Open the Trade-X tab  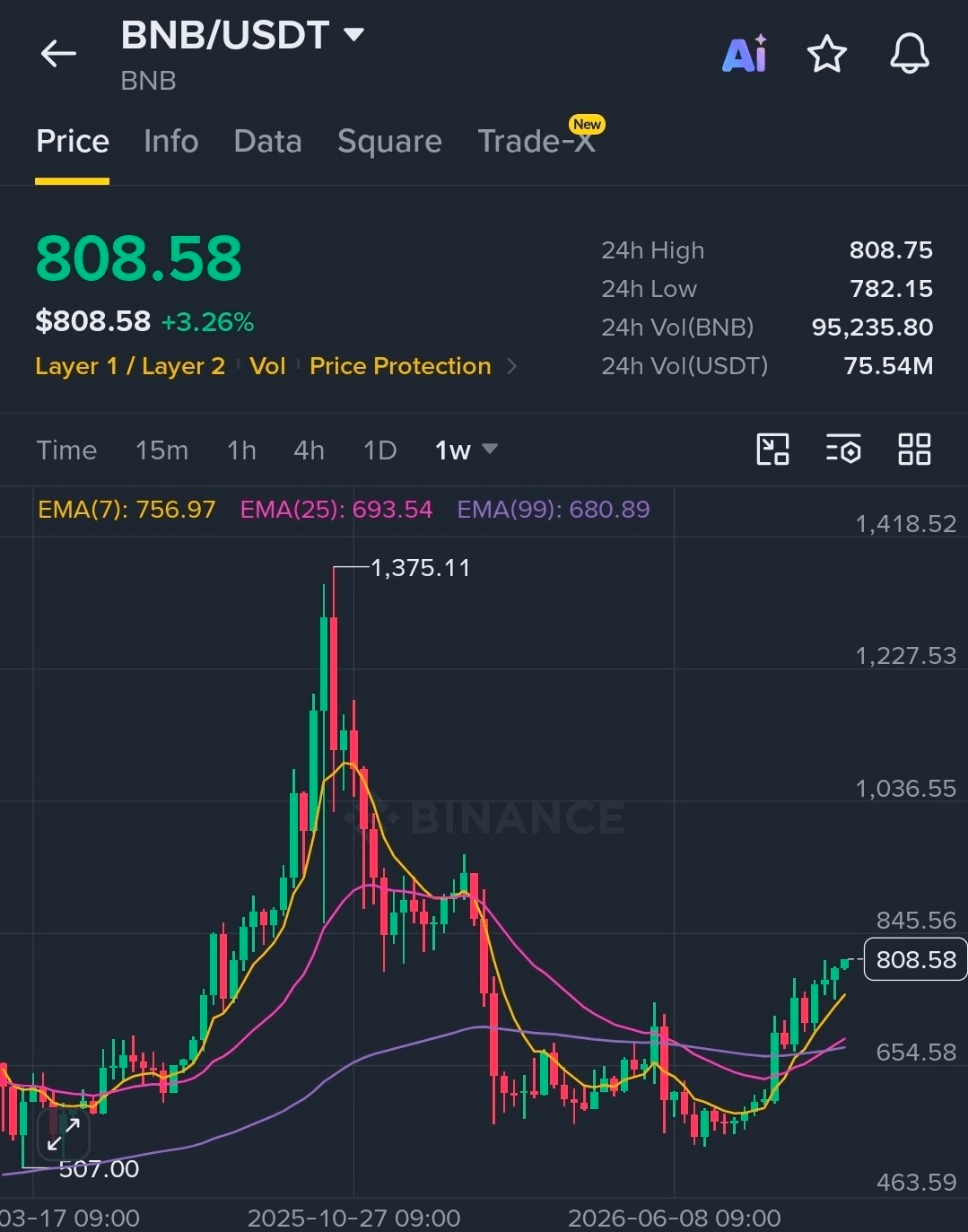point(536,141)
